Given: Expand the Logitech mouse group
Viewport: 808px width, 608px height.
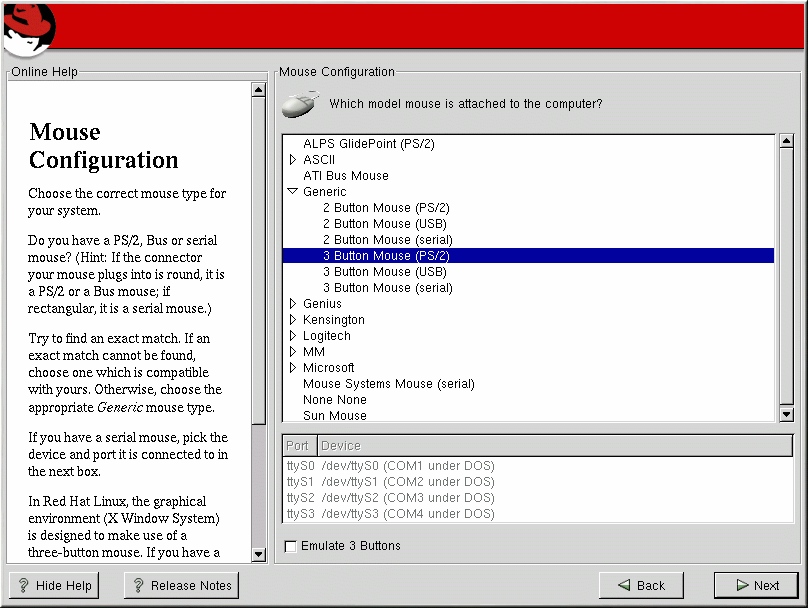Looking at the screenshot, I should (293, 335).
